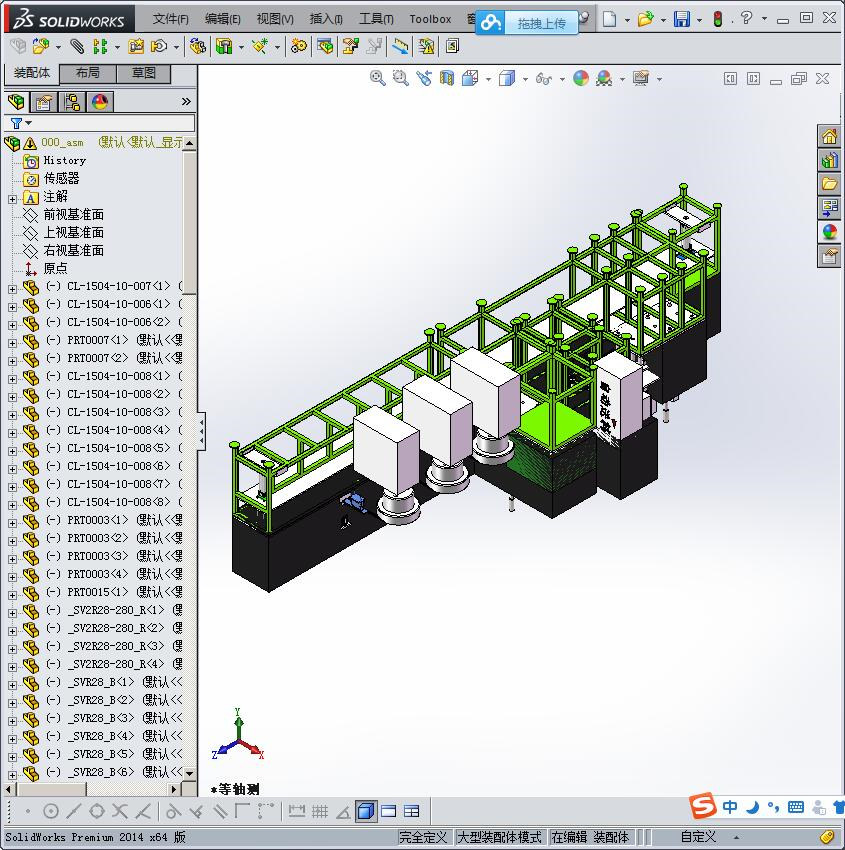
Task: Open the PropertyManager tab icon
Action: 44,102
